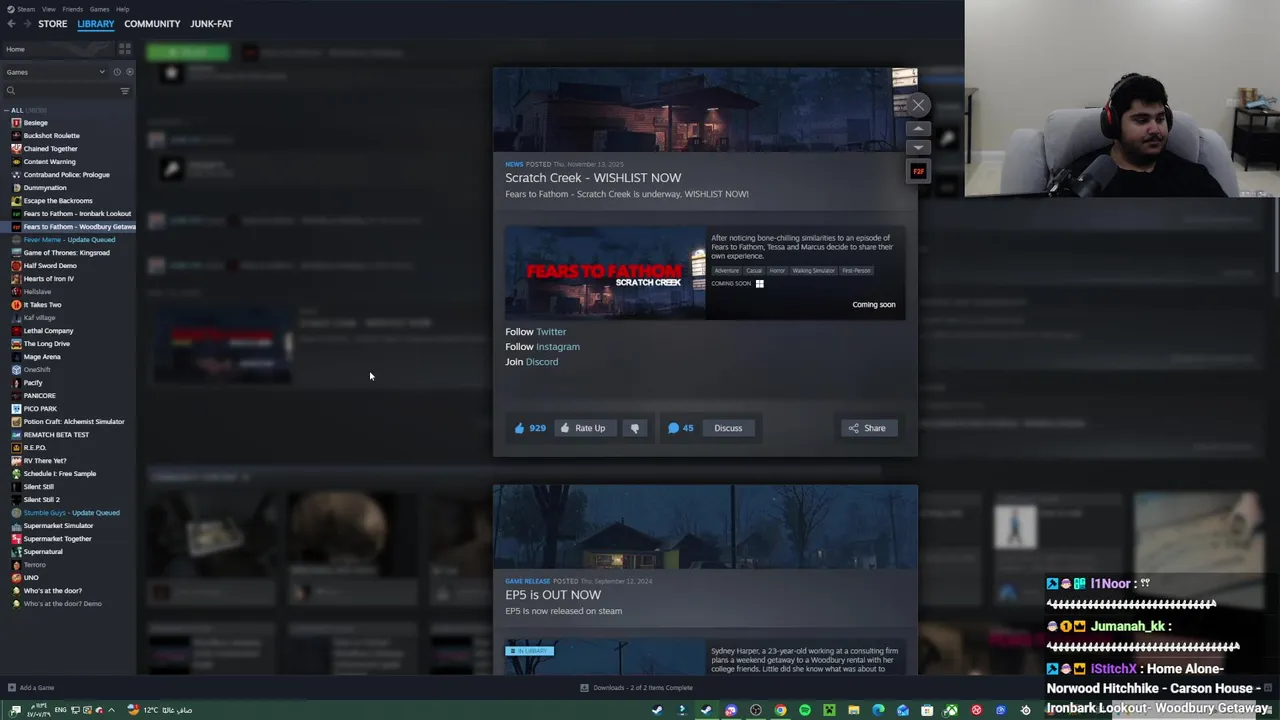
Task: Open the Scratch Creek - WISHLIST NOW headline
Action: coord(593,178)
